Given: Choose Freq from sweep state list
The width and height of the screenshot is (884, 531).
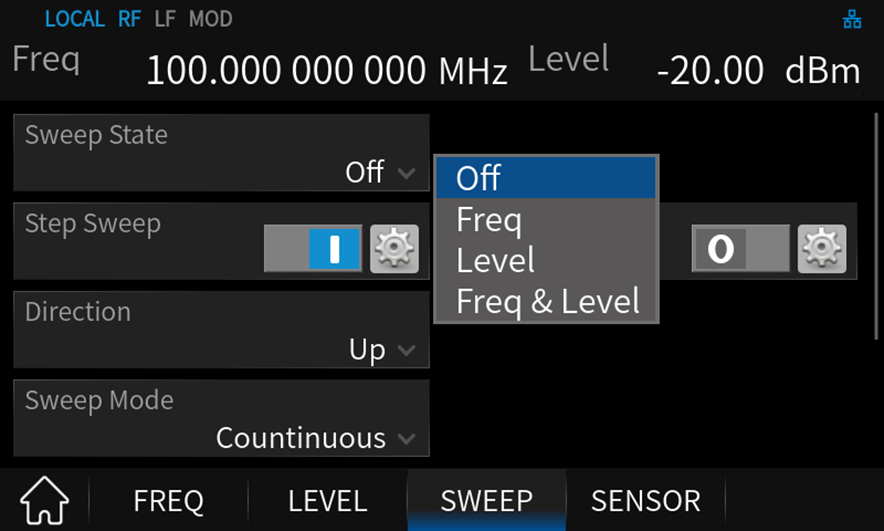Looking at the screenshot, I should point(546,219).
